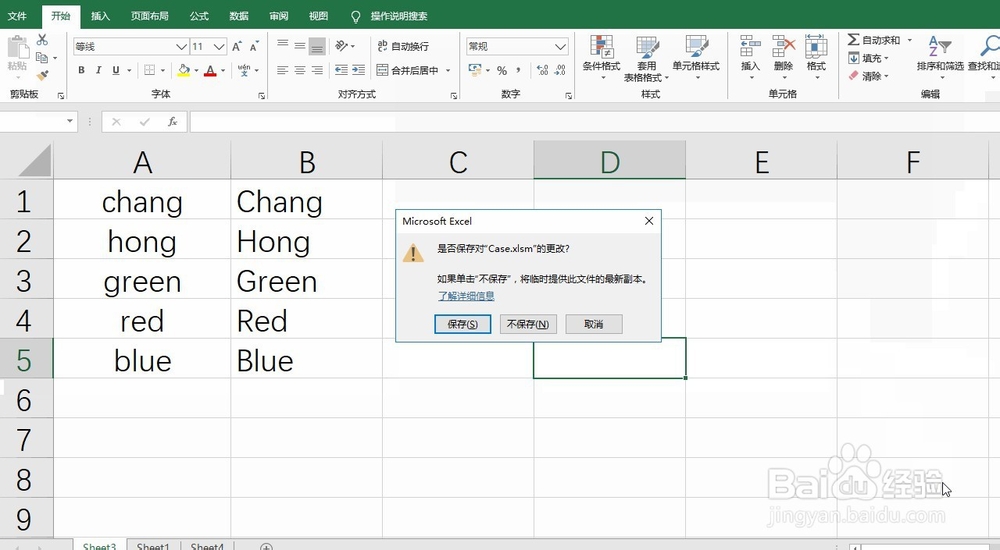Click 自动求和 AutoSum sigma icon
The height and width of the screenshot is (550, 1000).
(853, 40)
